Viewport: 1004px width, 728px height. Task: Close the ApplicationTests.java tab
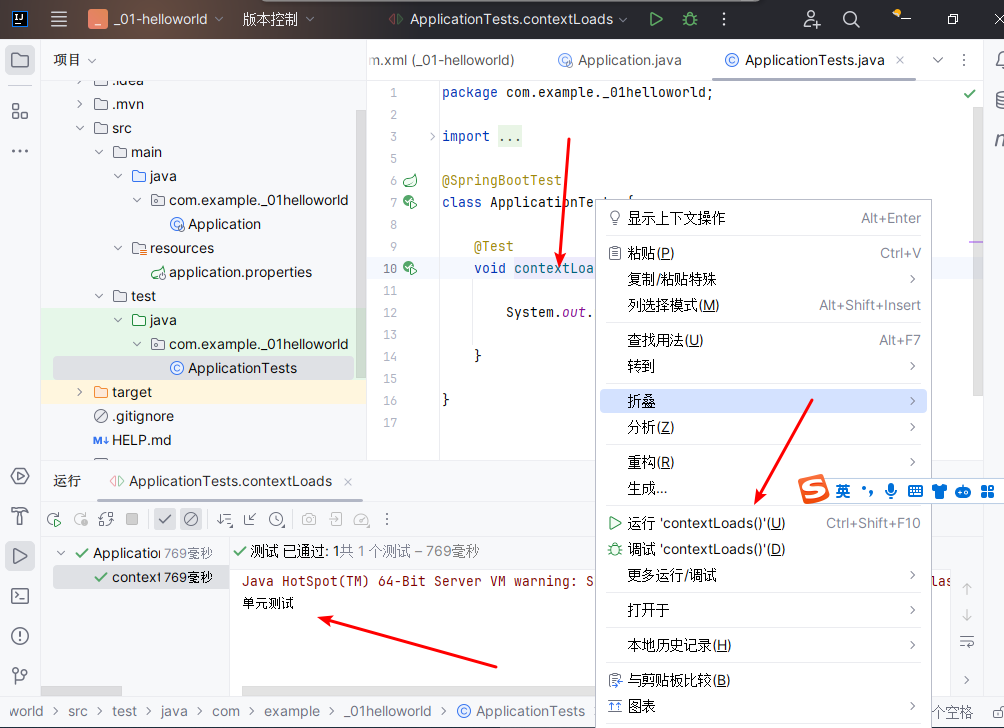[x=900, y=60]
